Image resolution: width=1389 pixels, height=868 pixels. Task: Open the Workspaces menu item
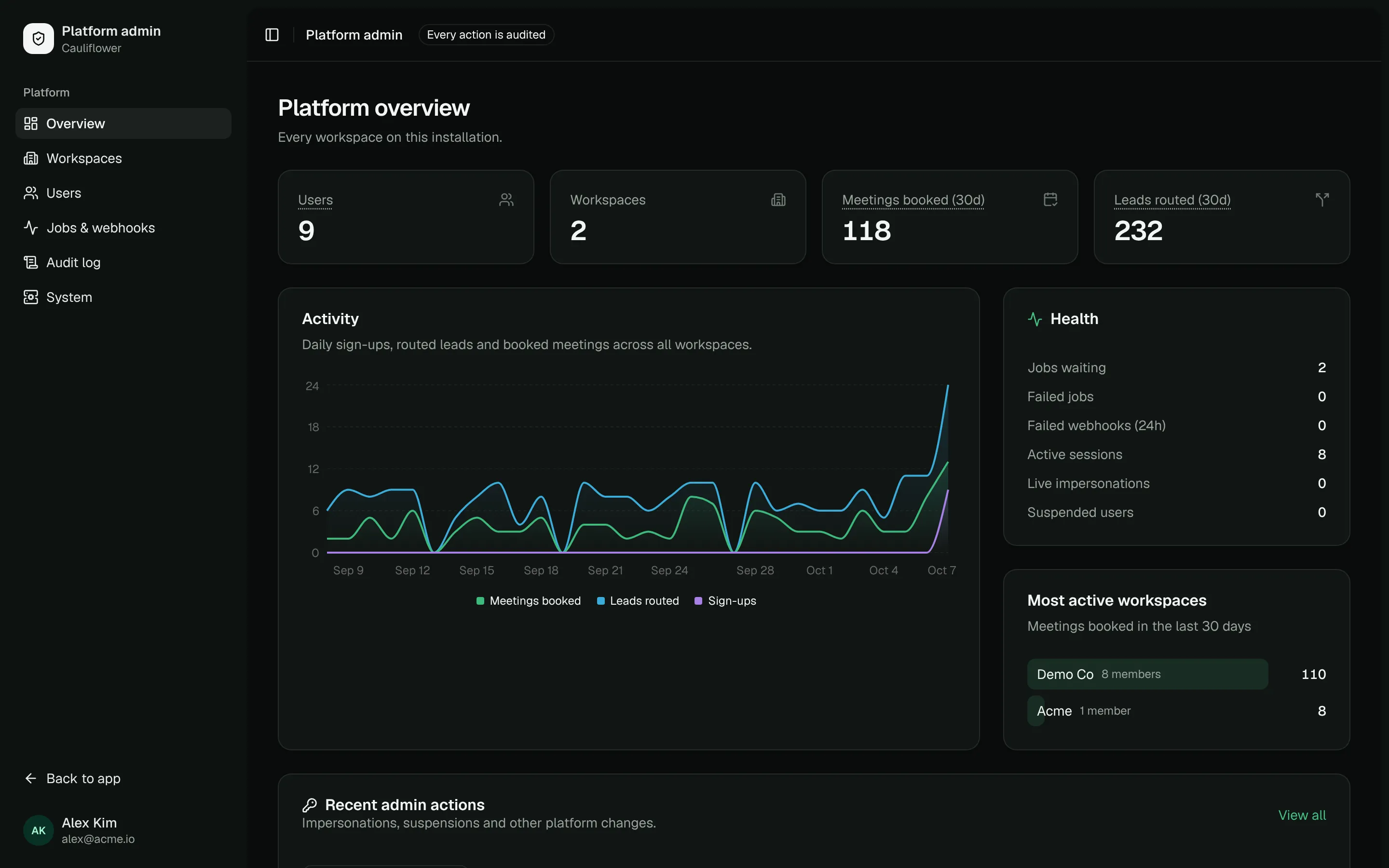(x=123, y=159)
